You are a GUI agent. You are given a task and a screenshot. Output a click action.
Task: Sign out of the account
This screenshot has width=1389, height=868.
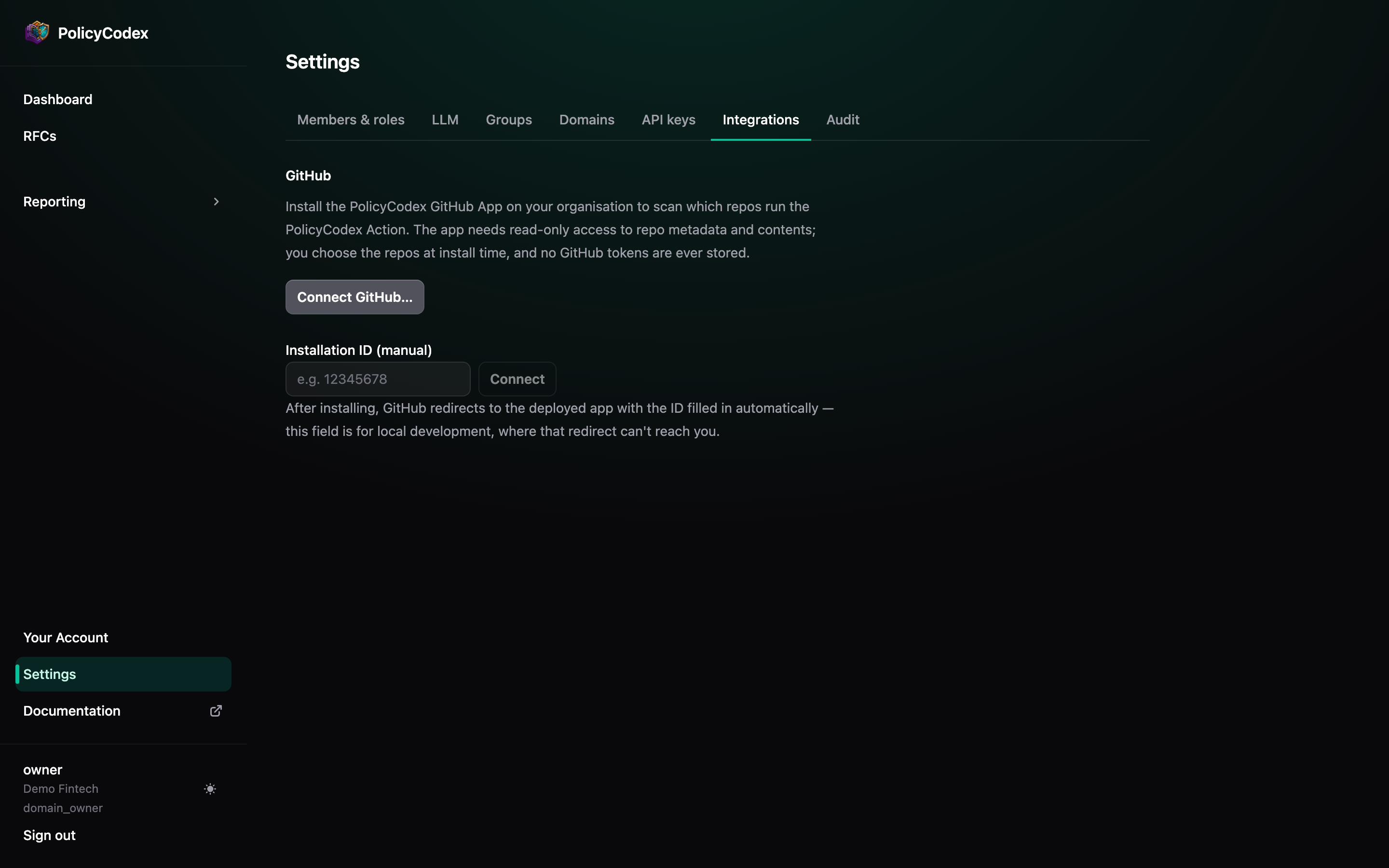(x=49, y=835)
